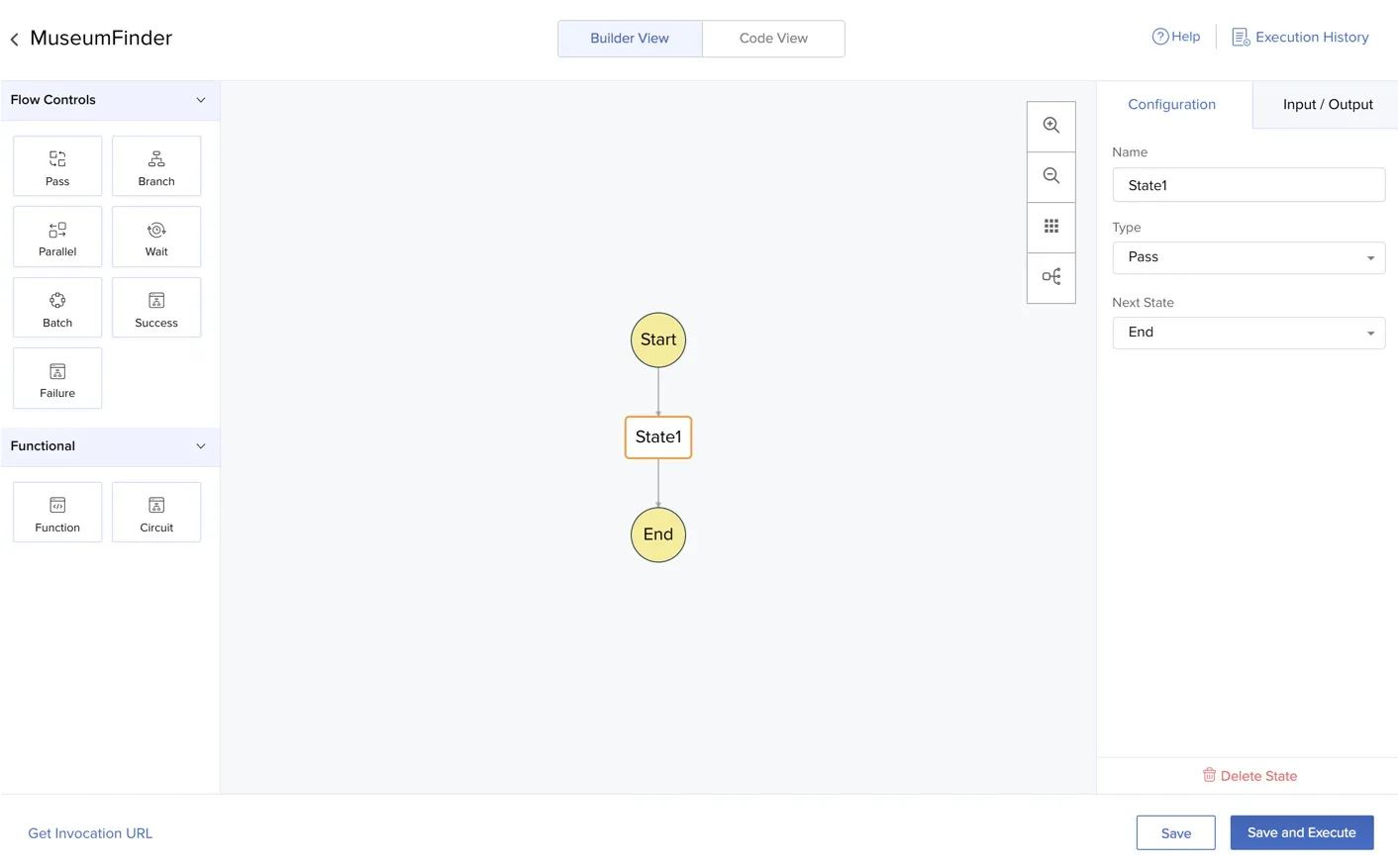
Task: Open the Type dropdown
Action: pyautogui.click(x=1248, y=257)
